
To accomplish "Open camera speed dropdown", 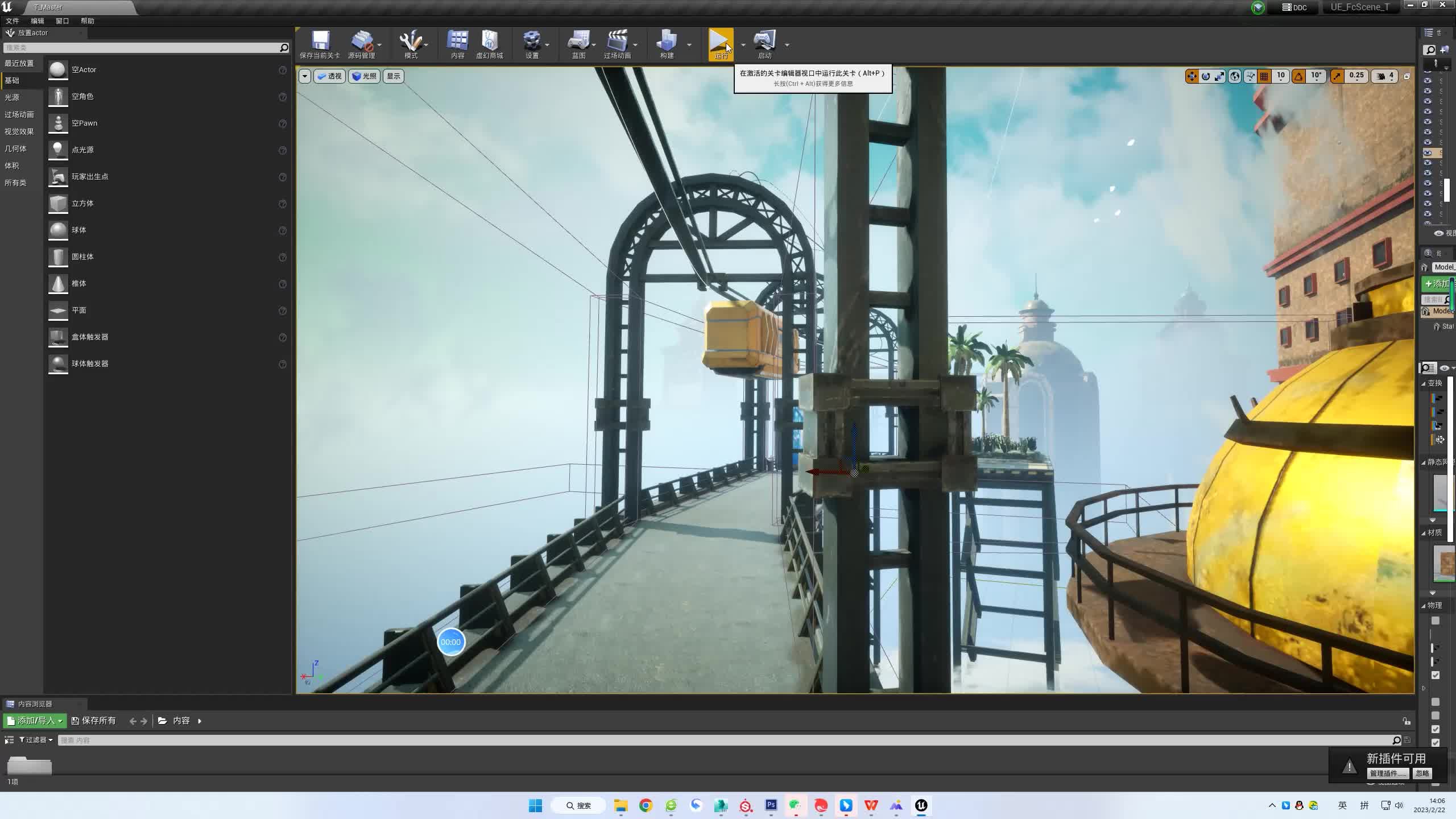I will pyautogui.click(x=1385, y=76).
